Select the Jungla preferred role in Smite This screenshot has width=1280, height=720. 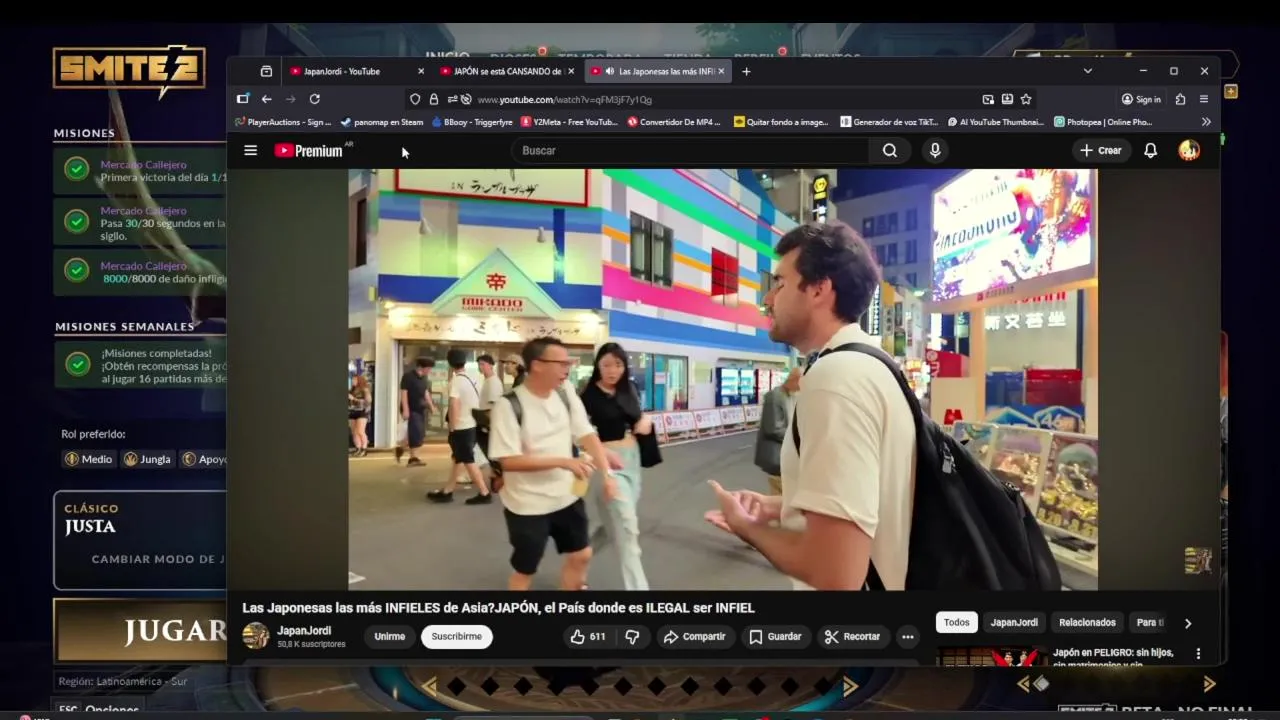tap(148, 459)
